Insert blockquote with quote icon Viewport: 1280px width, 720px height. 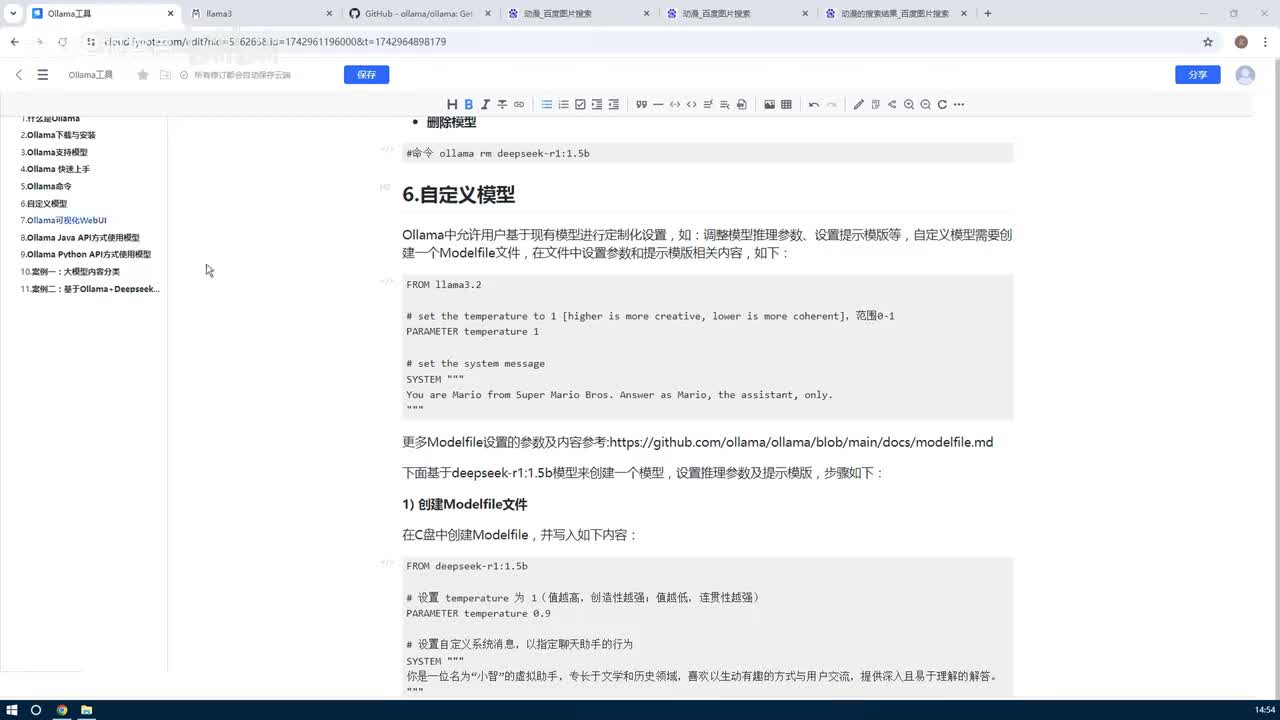(641, 104)
